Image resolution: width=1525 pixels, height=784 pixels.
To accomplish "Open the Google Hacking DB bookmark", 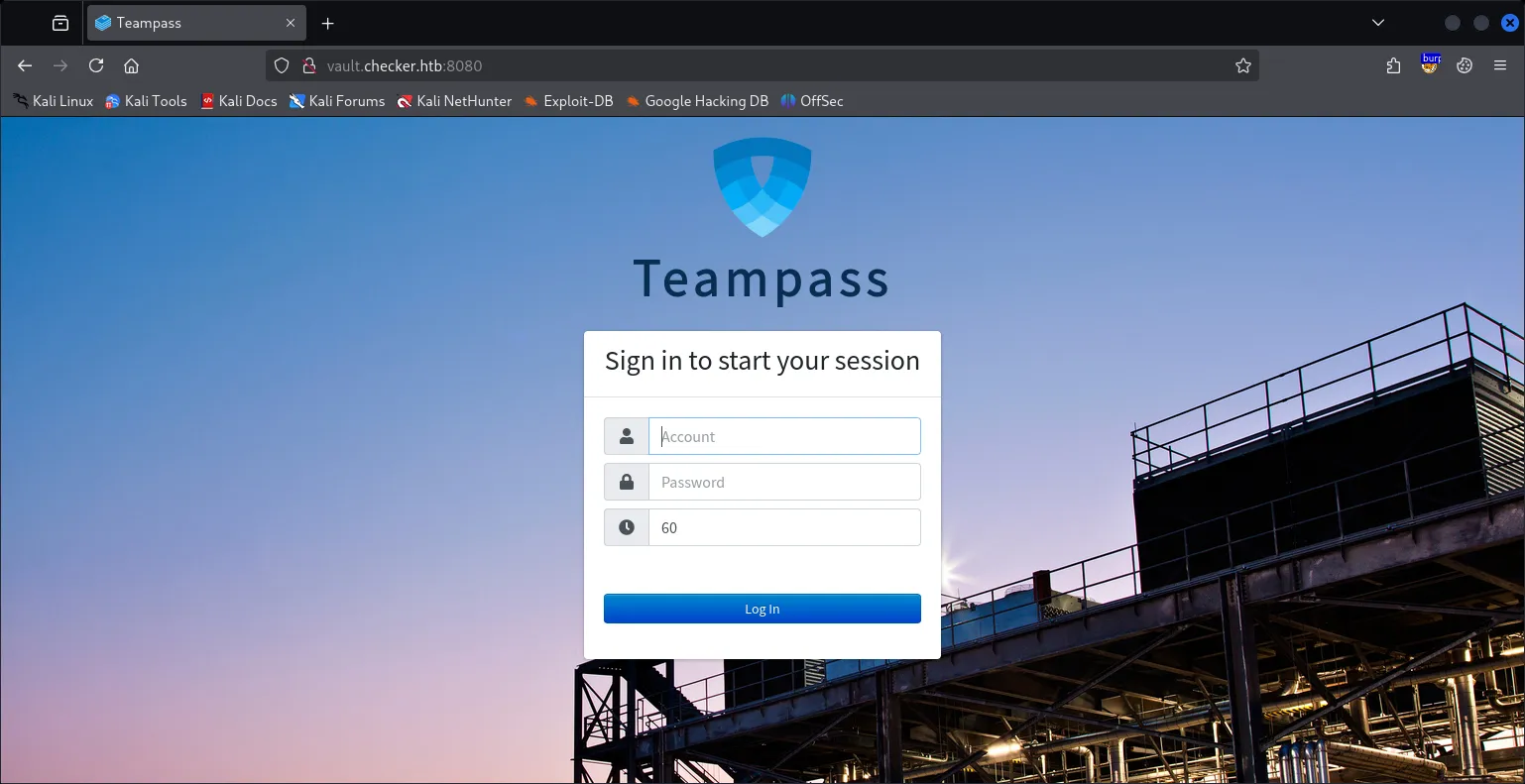I will (x=697, y=101).
